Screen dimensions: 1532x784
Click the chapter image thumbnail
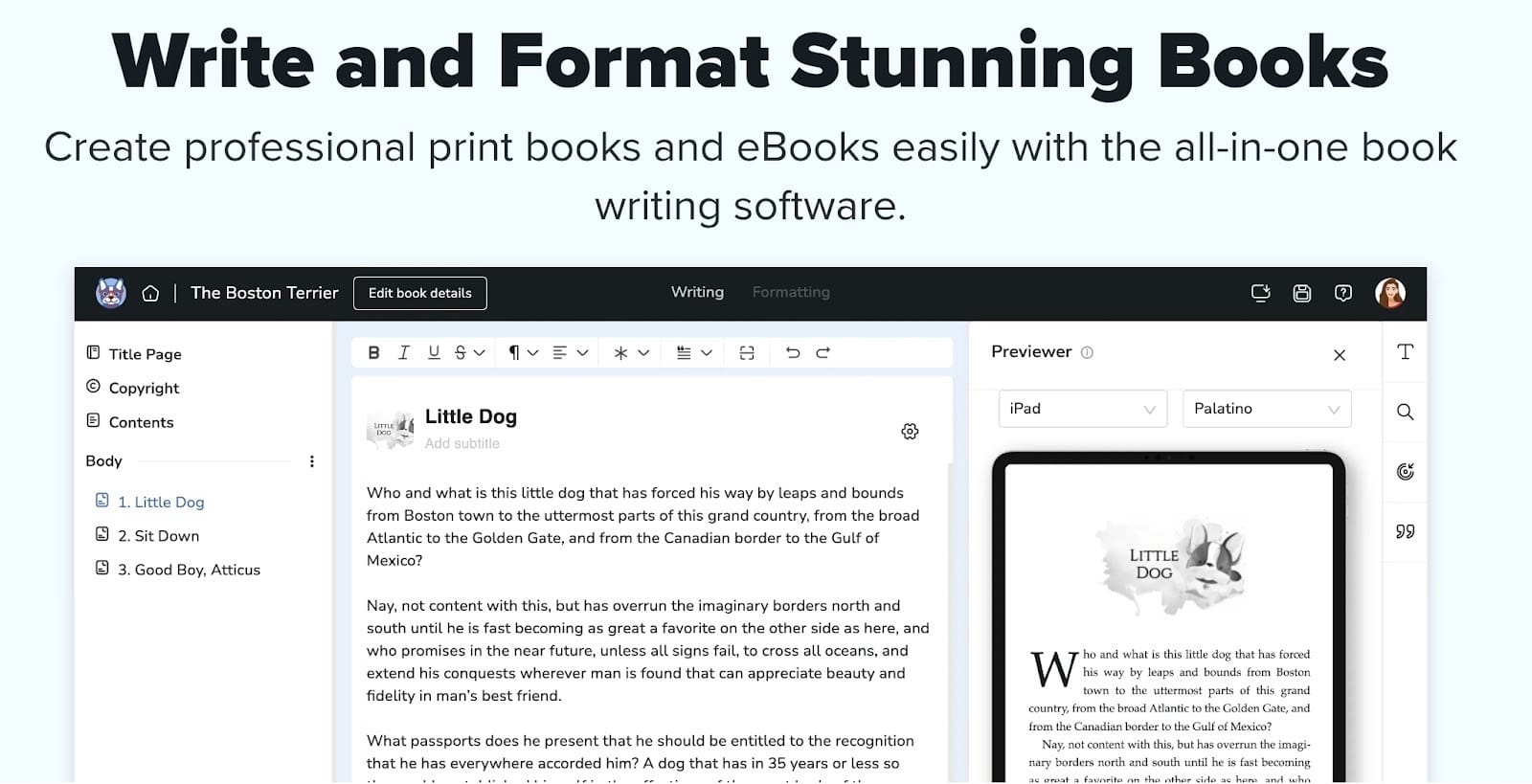pos(391,429)
